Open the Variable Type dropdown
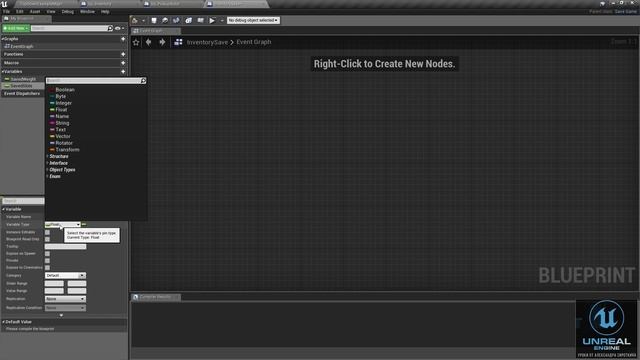 point(62,224)
